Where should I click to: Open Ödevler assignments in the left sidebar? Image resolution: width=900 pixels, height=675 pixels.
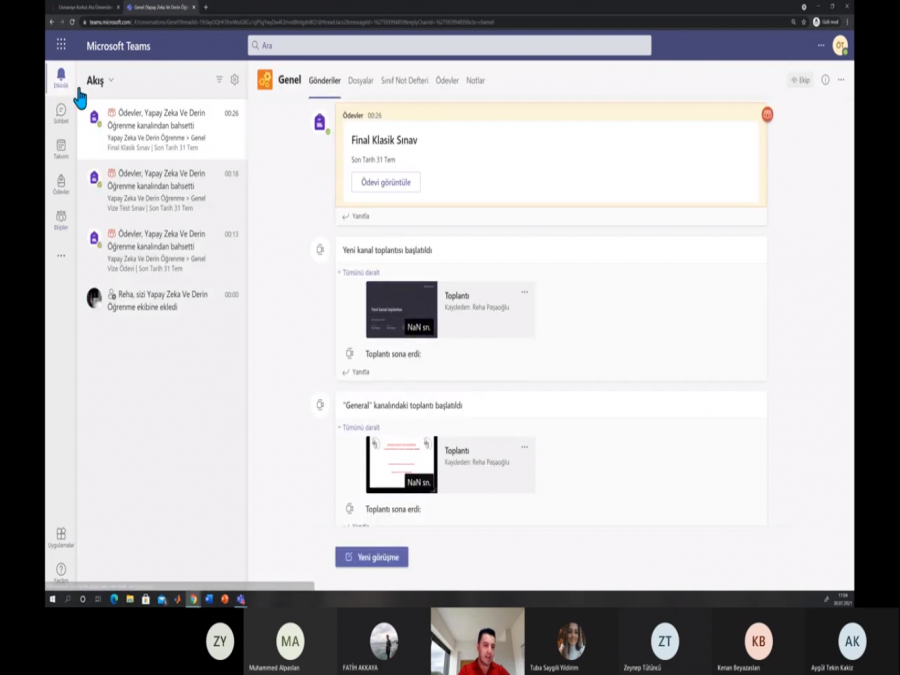click(61, 184)
